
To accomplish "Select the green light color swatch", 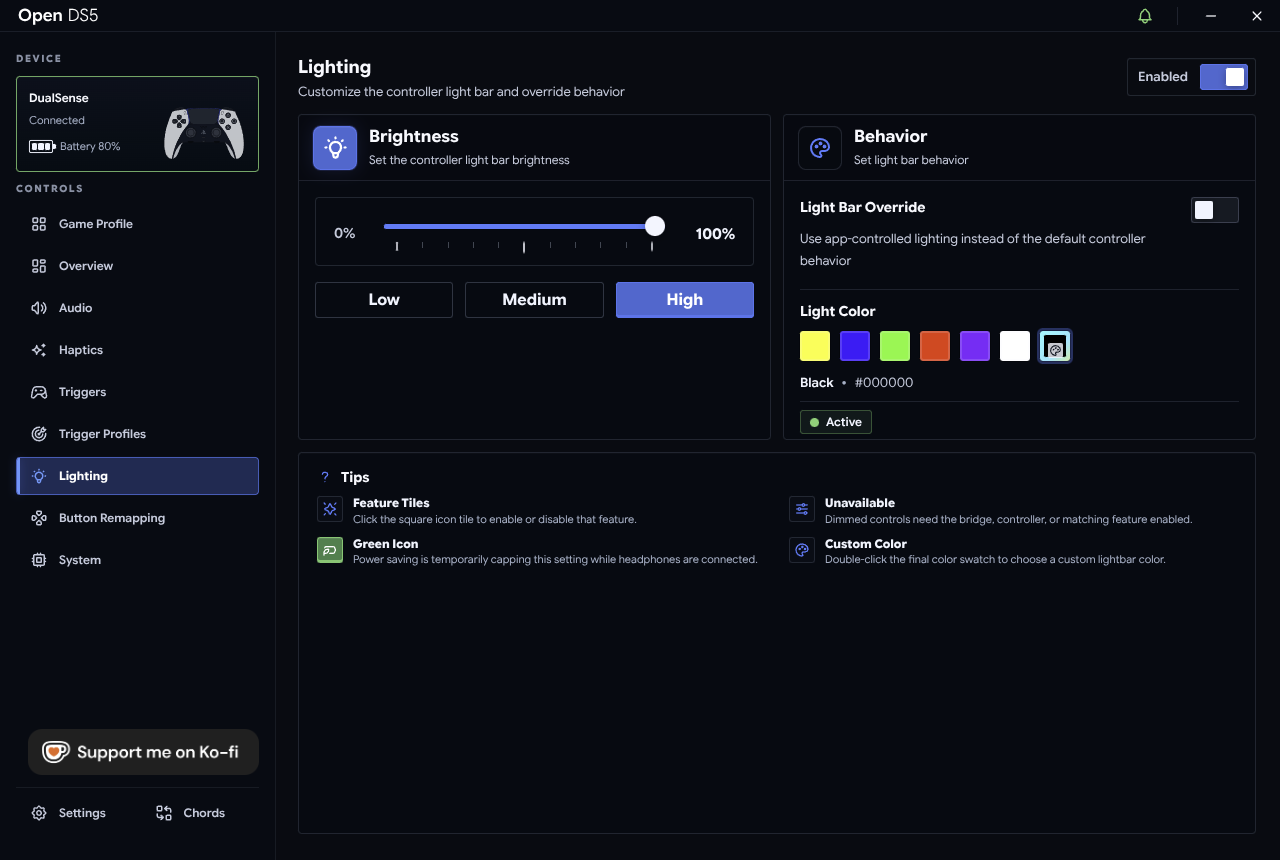I will pyautogui.click(x=895, y=346).
